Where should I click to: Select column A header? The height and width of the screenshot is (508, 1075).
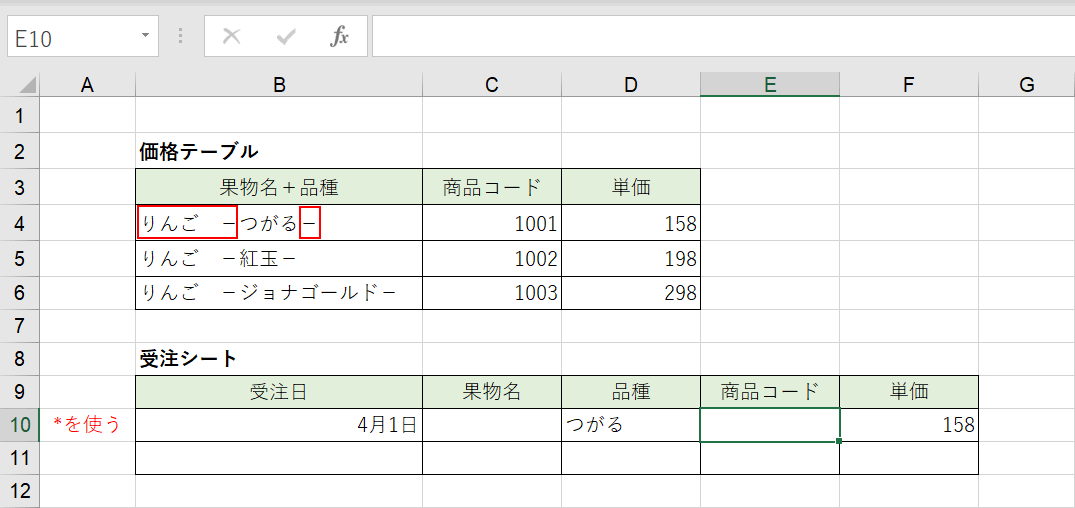pos(87,84)
